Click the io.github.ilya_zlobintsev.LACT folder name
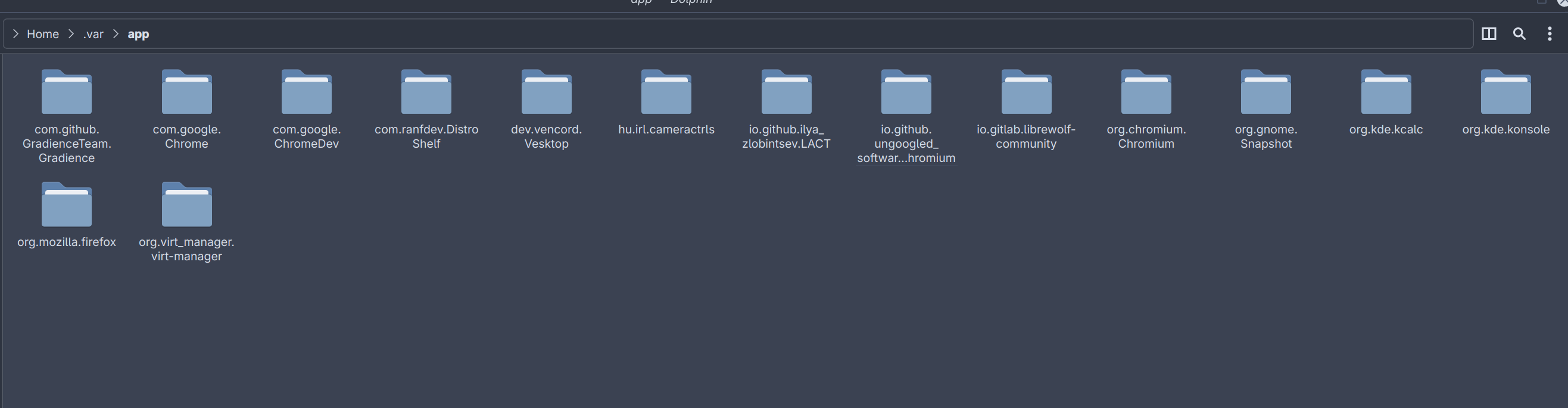 coord(787,136)
